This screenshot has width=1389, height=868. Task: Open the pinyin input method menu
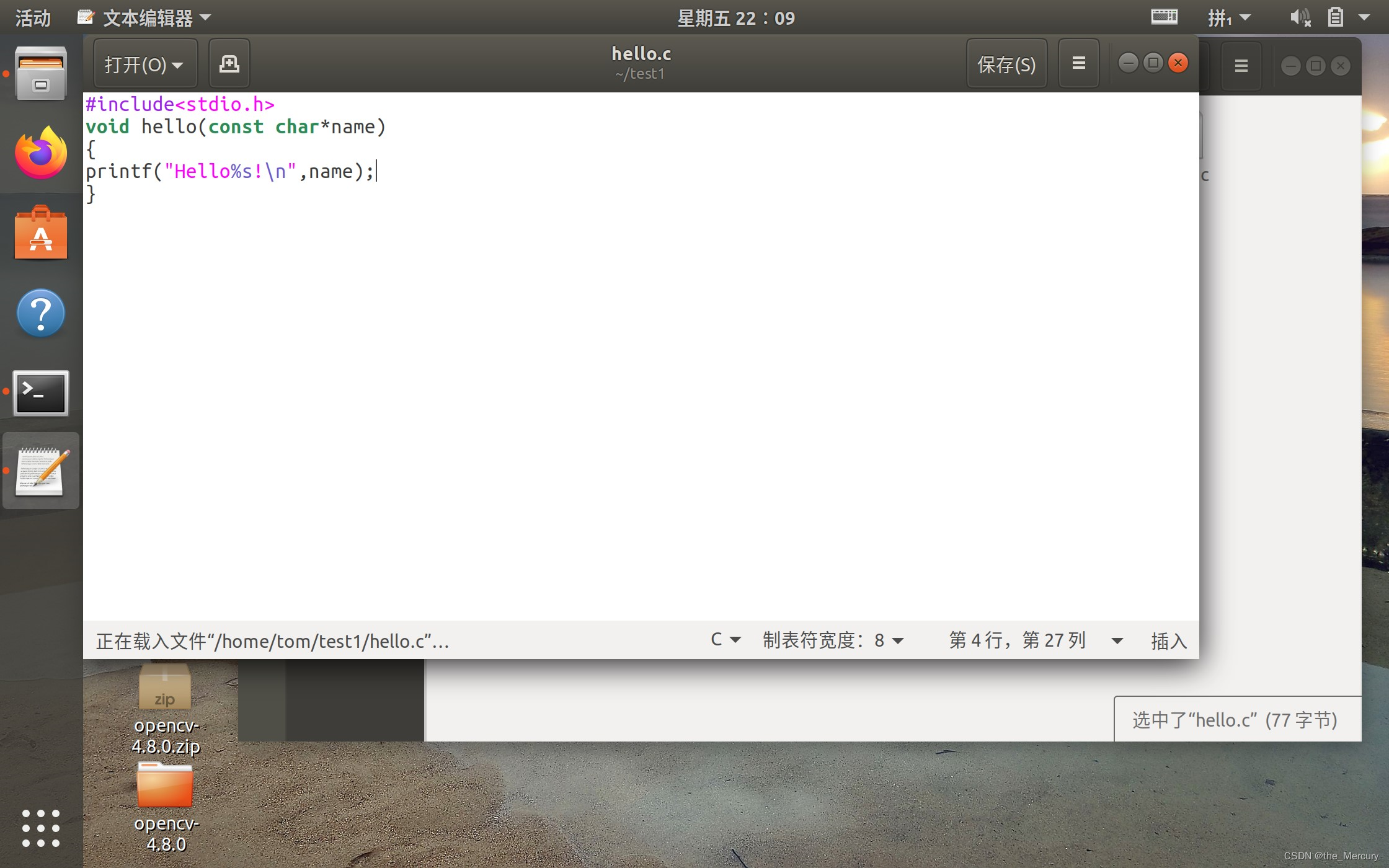click(x=1228, y=18)
